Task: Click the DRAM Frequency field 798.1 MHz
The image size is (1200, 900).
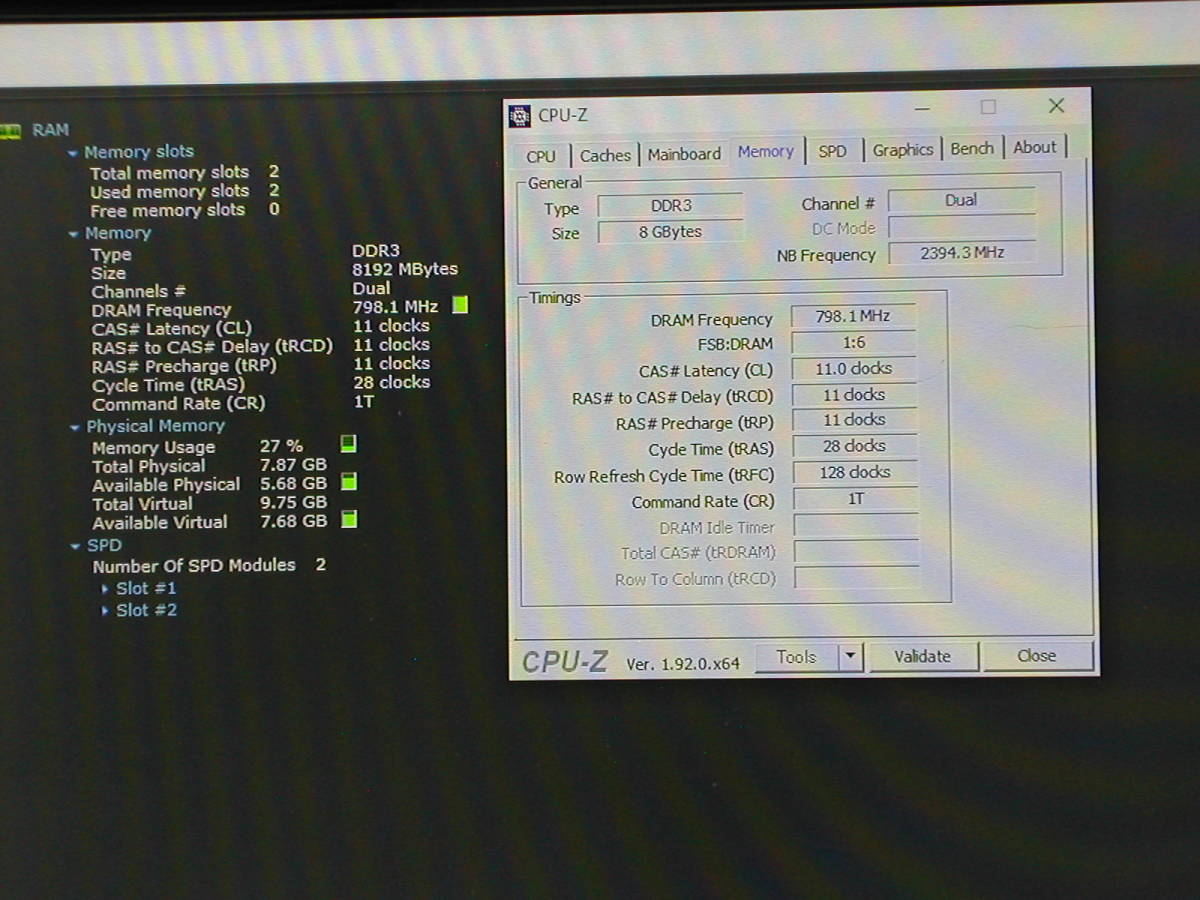Action: coord(853,316)
